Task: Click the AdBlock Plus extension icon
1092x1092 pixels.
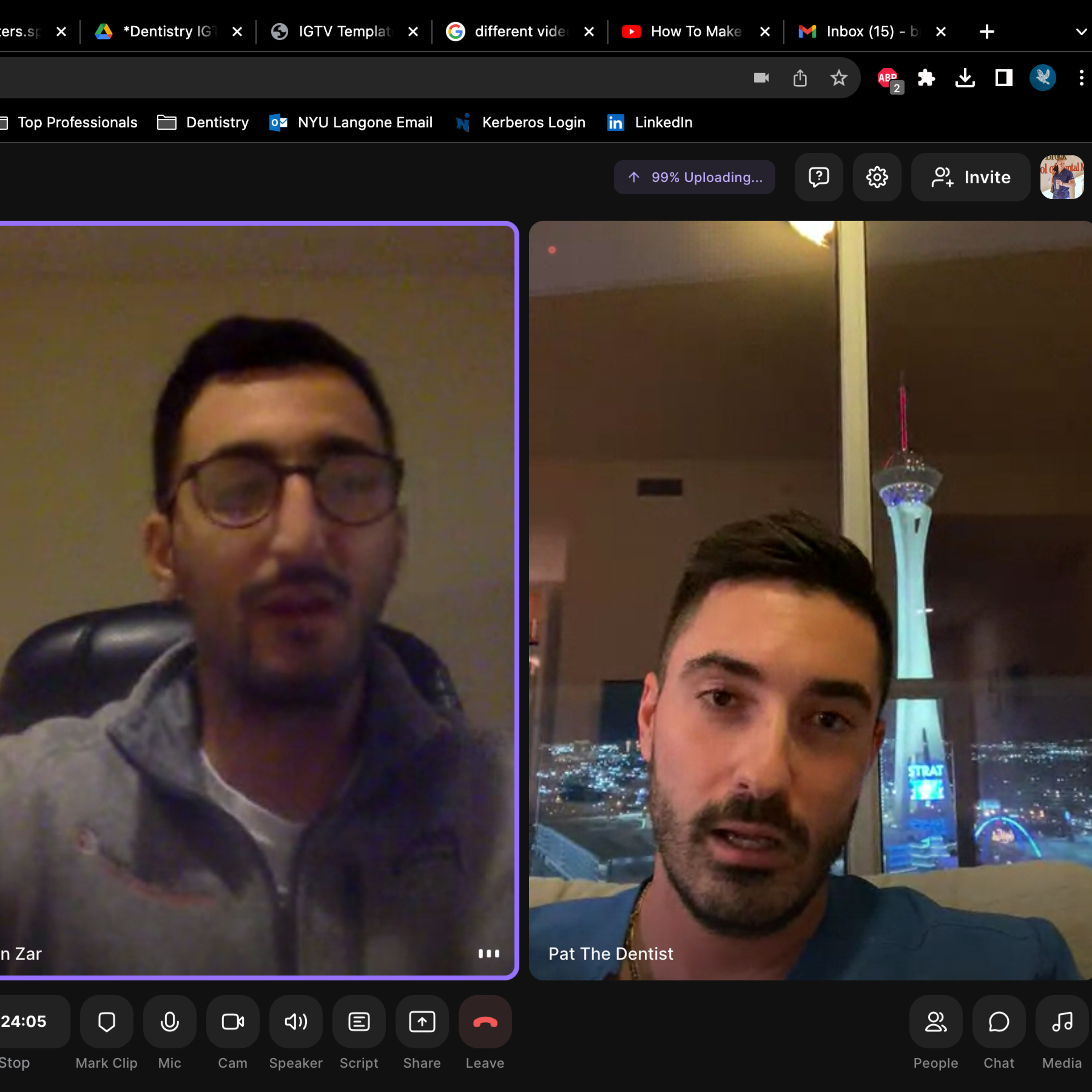Action: (x=889, y=79)
